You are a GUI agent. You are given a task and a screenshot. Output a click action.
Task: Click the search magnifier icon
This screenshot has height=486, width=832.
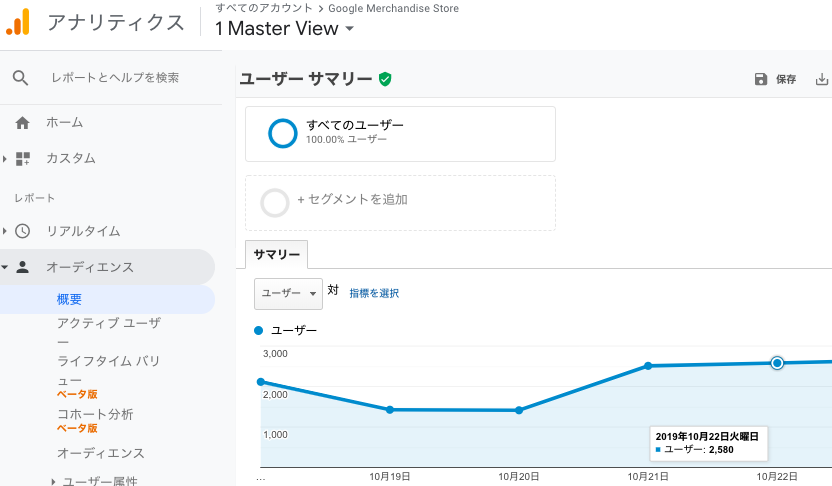tap(21, 78)
